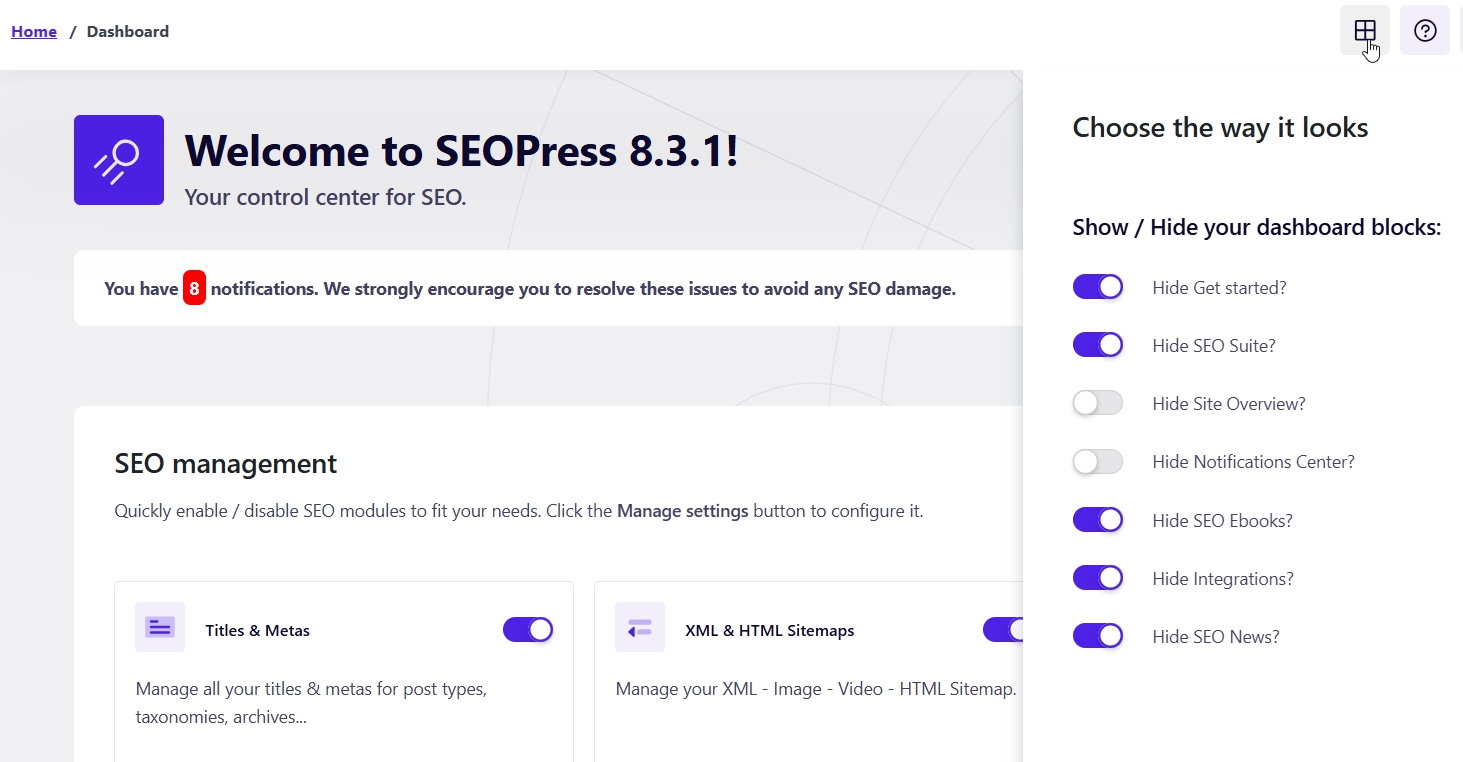Image resolution: width=1463 pixels, height=762 pixels.
Task: Enable Hide Notifications Center switch
Action: coord(1097,462)
